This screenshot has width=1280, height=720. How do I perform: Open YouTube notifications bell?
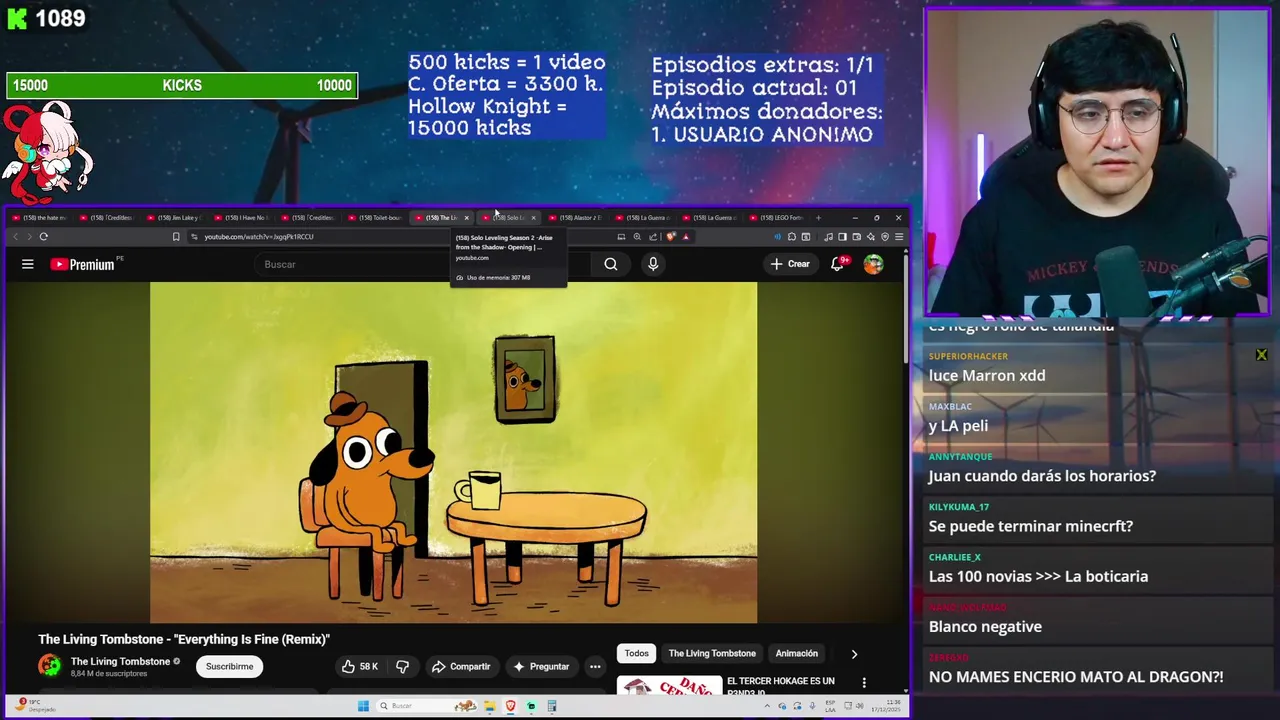click(x=837, y=264)
